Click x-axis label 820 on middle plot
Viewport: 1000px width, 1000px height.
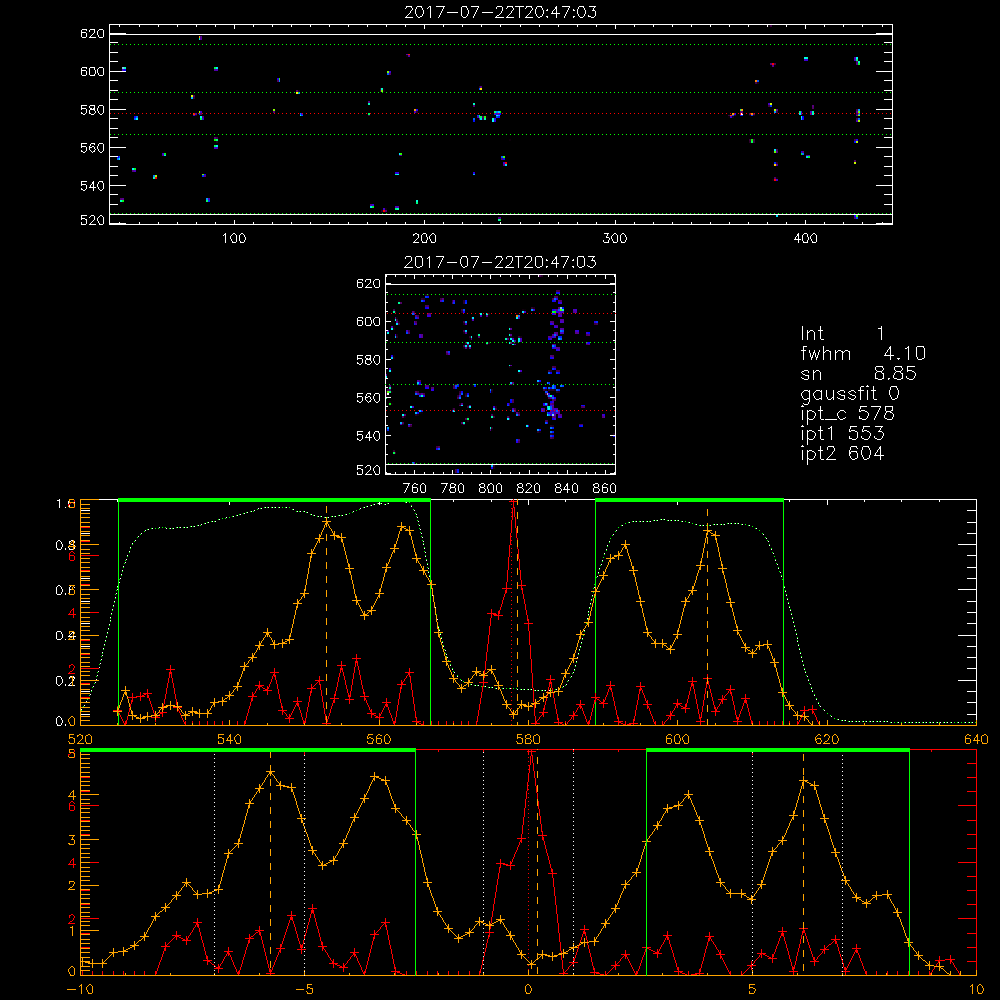[x=529, y=489]
